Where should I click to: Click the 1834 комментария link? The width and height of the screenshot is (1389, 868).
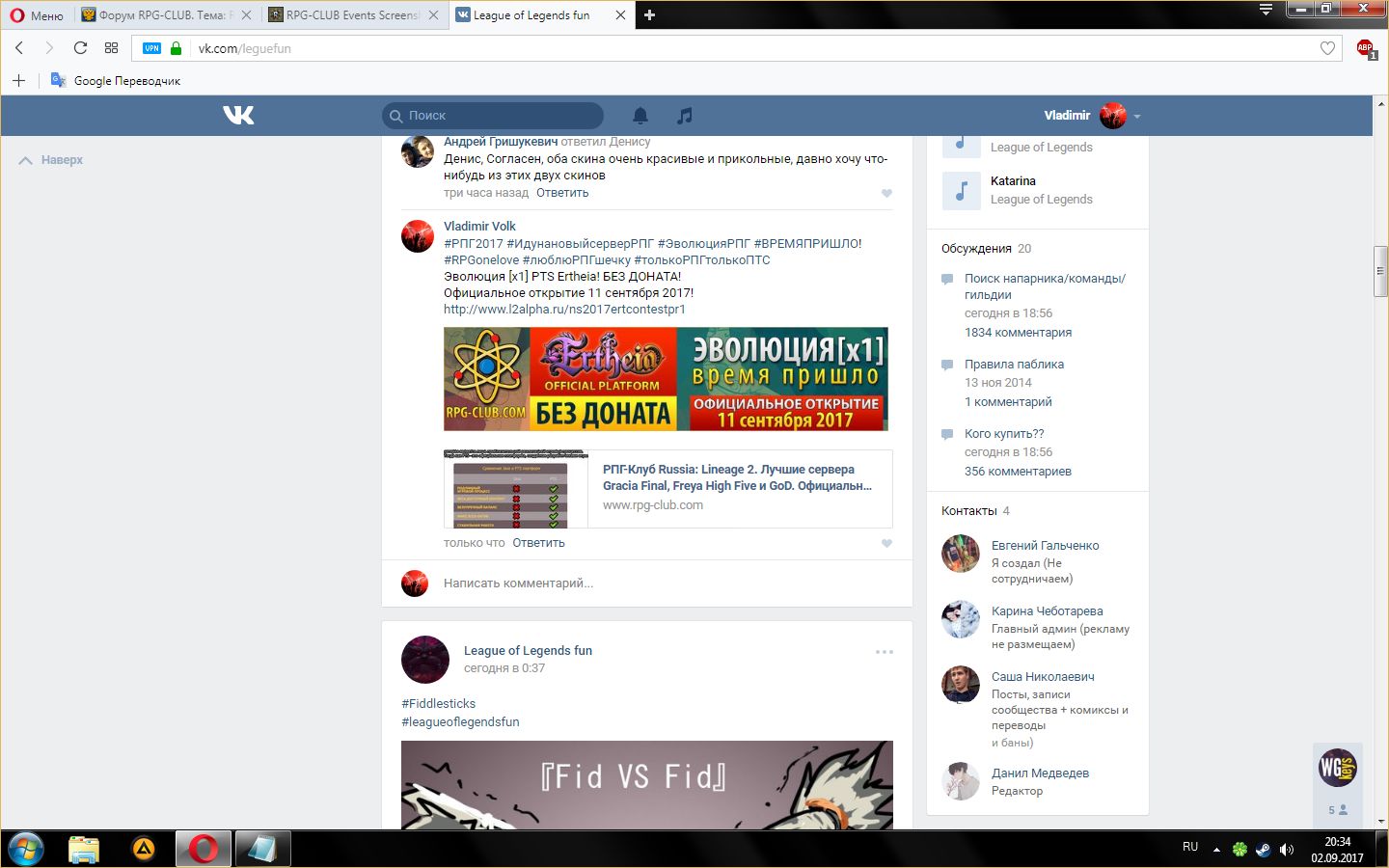coord(1018,333)
